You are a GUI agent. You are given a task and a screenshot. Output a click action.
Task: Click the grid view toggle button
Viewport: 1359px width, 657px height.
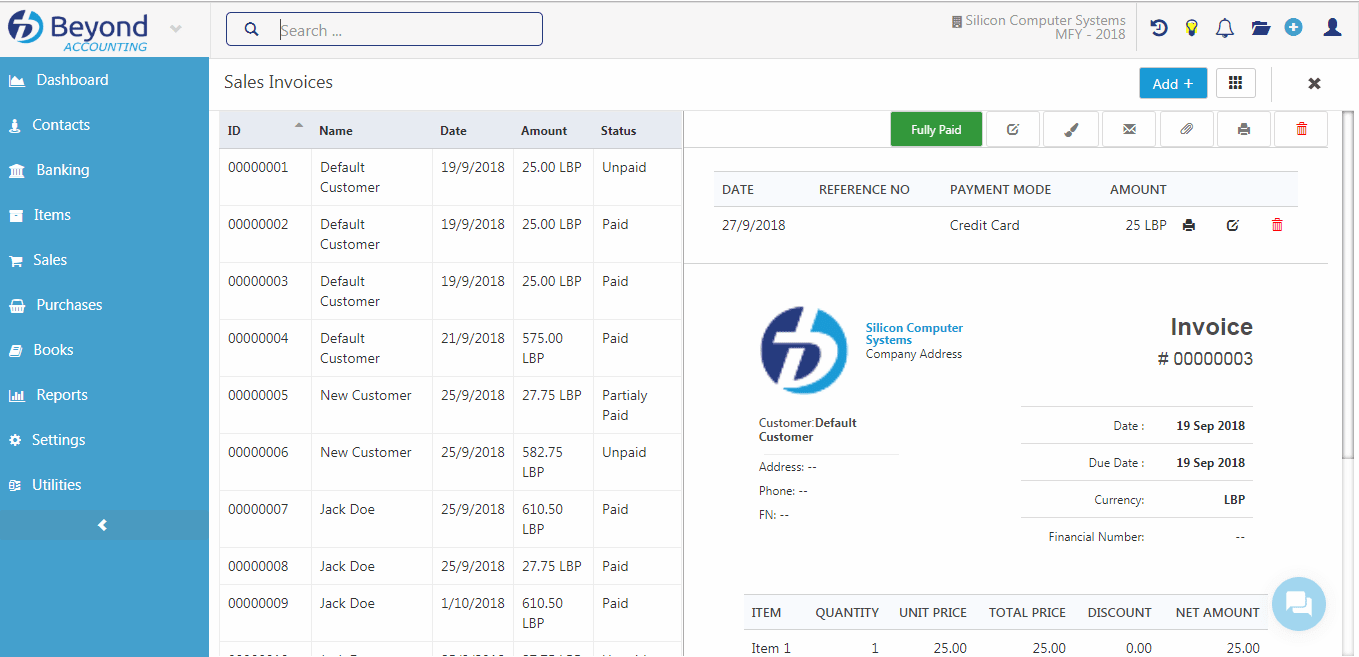click(1236, 83)
